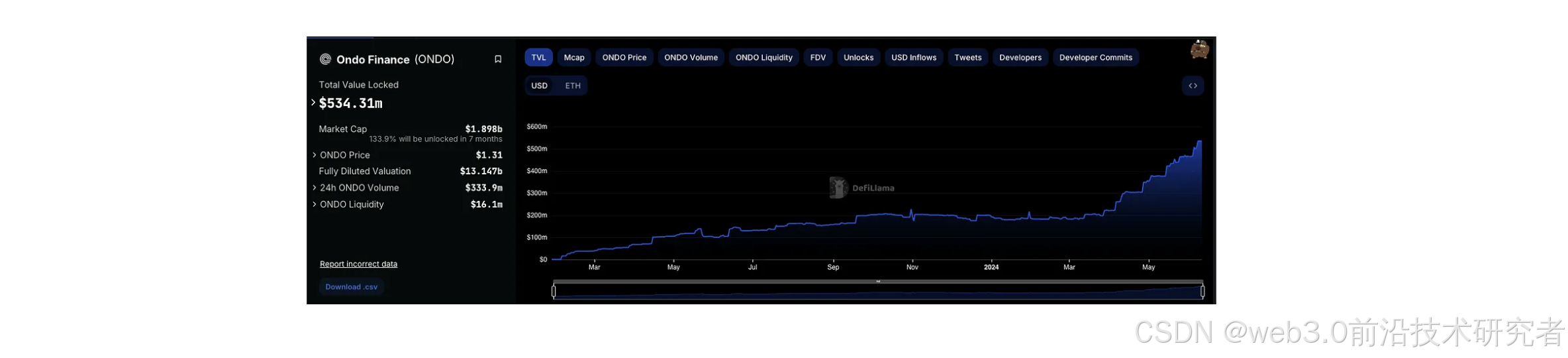Viewport: 1568px width, 358px height.
Task: Bookmark Ondo Finance with the bookmark icon
Action: pyautogui.click(x=498, y=59)
